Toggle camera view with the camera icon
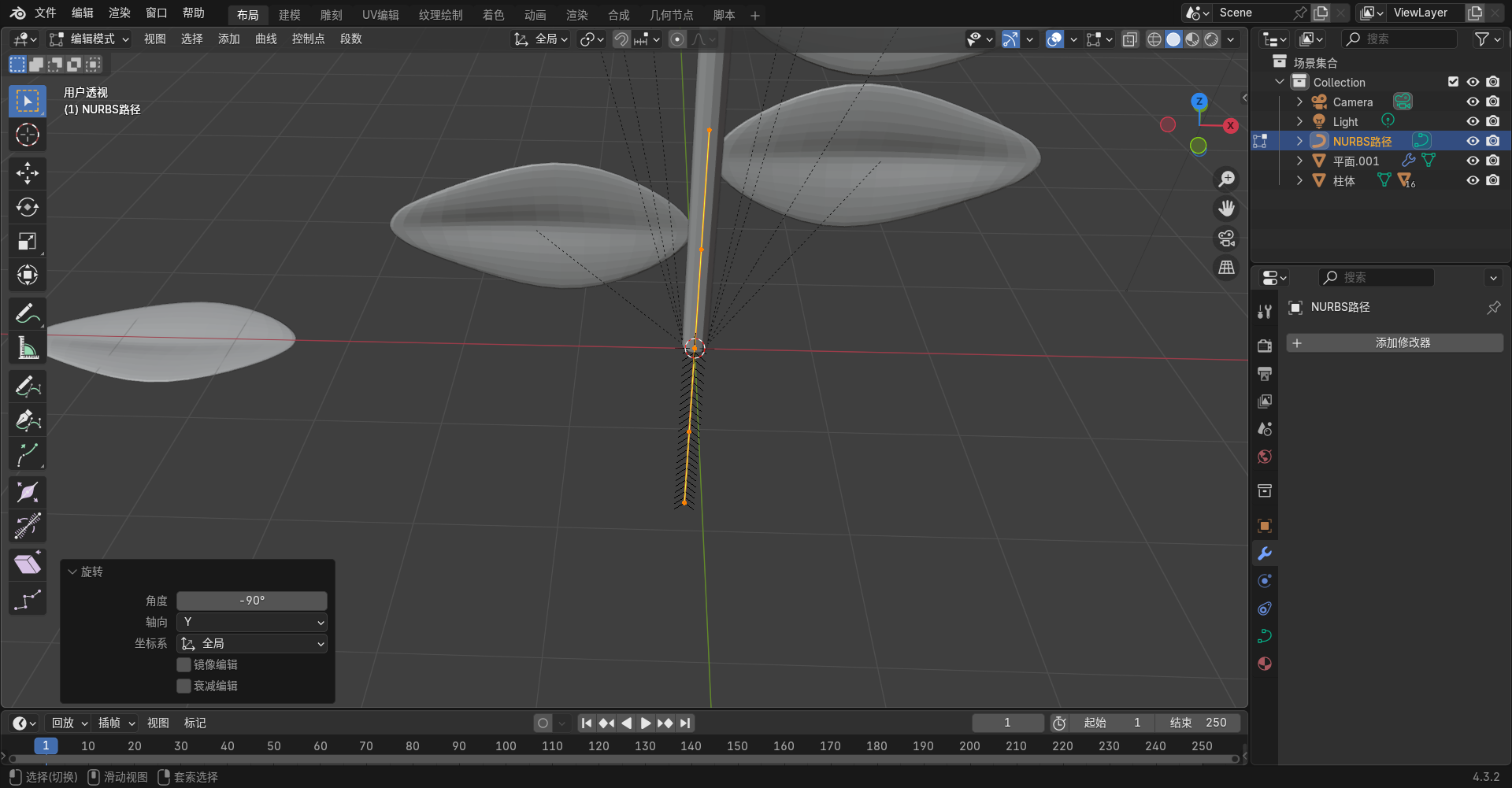Viewport: 1512px width, 788px height. pos(1226,239)
